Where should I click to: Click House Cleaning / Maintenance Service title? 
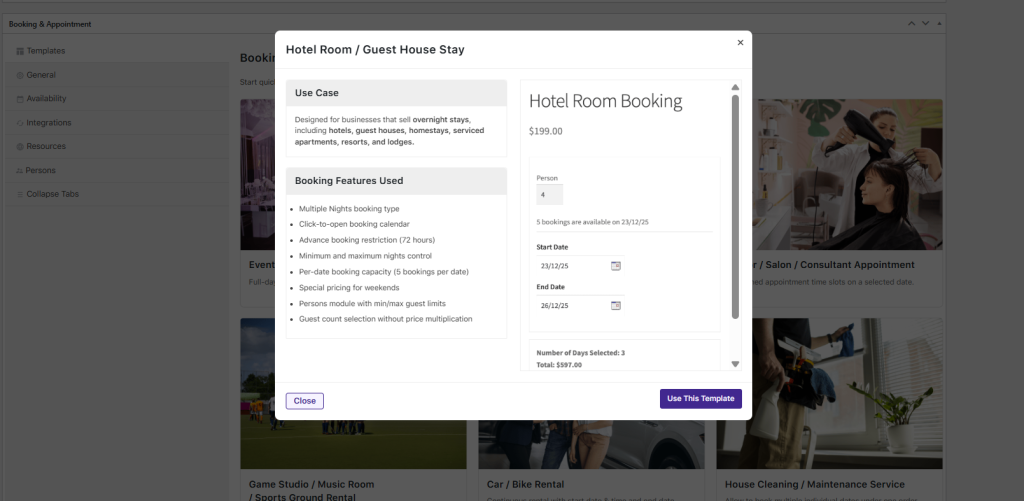(x=814, y=485)
